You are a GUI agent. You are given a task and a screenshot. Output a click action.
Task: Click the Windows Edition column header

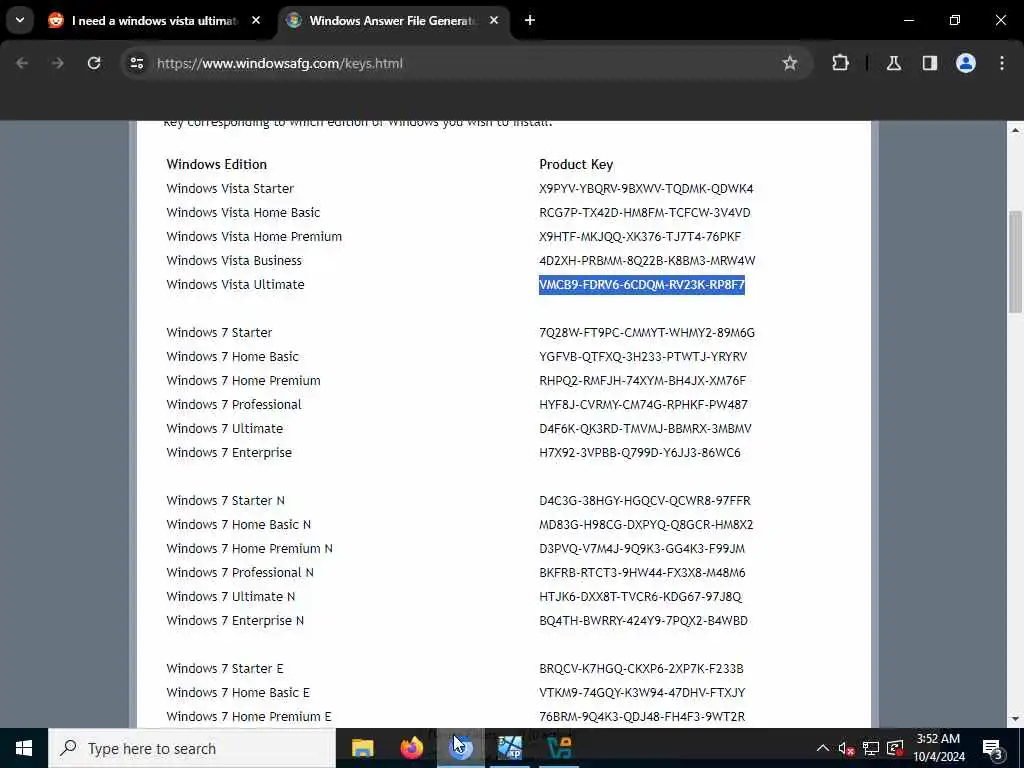click(216, 165)
